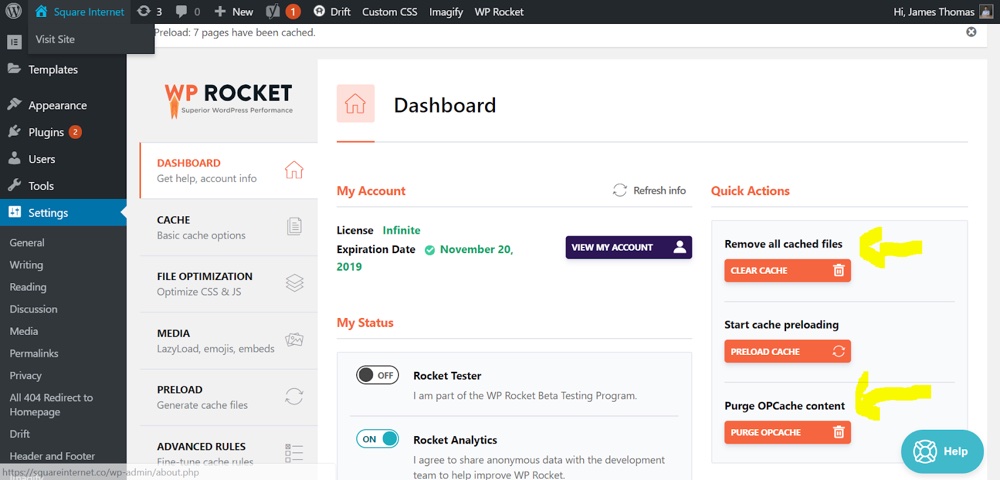Toggle the Rocket Tester switch
Viewport: 1000px width, 480px height.
click(377, 375)
